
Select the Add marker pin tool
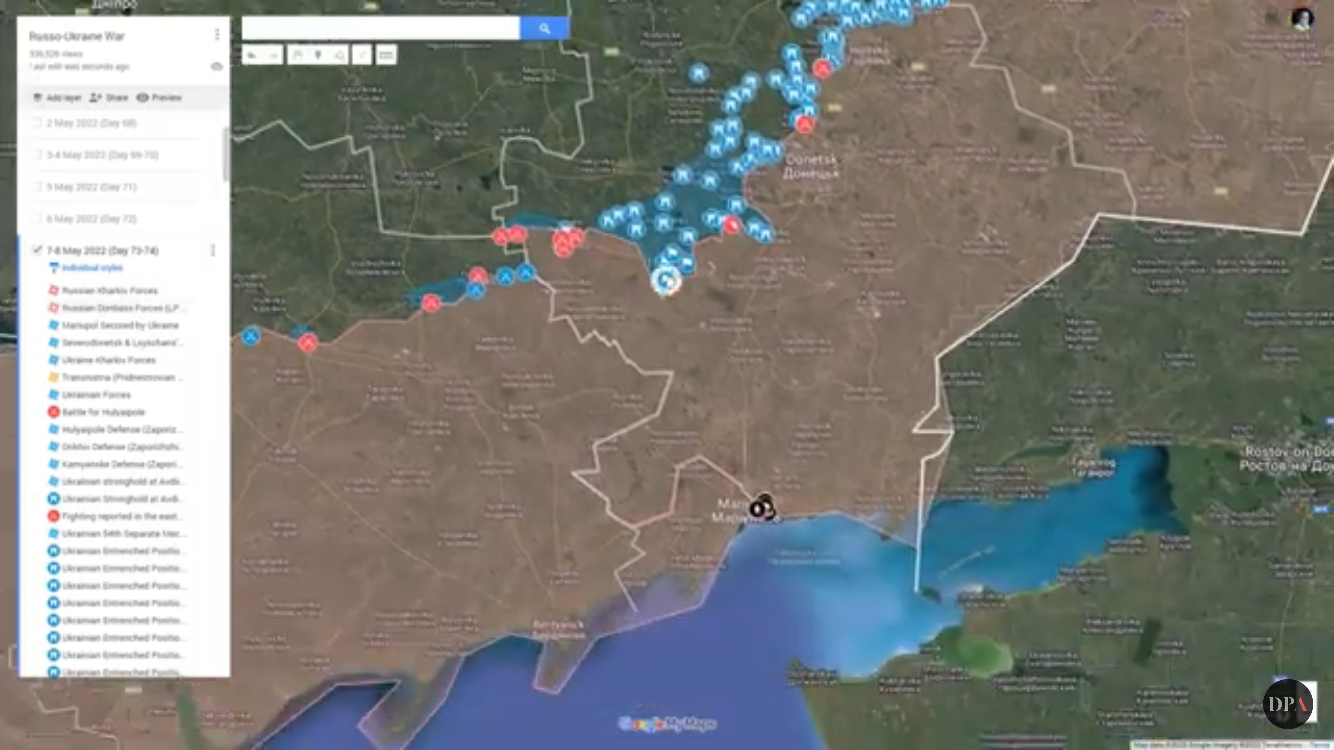click(318, 55)
